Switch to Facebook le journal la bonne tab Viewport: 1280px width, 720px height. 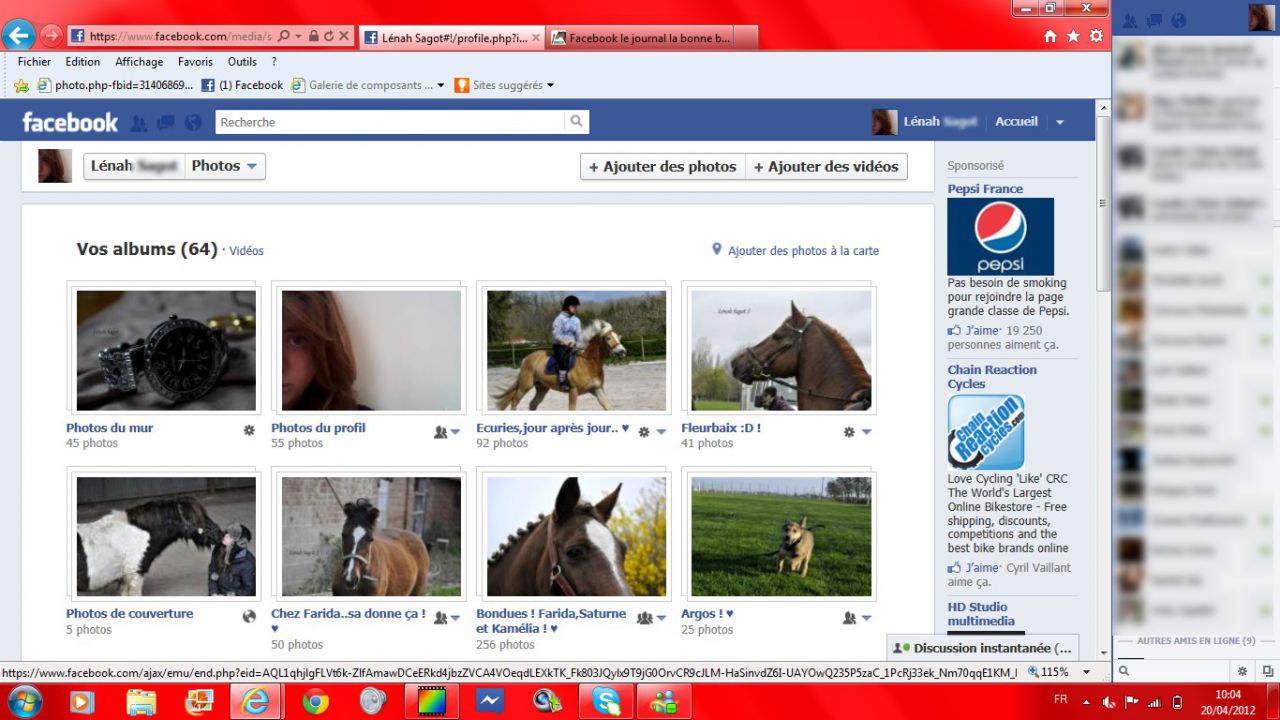point(649,38)
